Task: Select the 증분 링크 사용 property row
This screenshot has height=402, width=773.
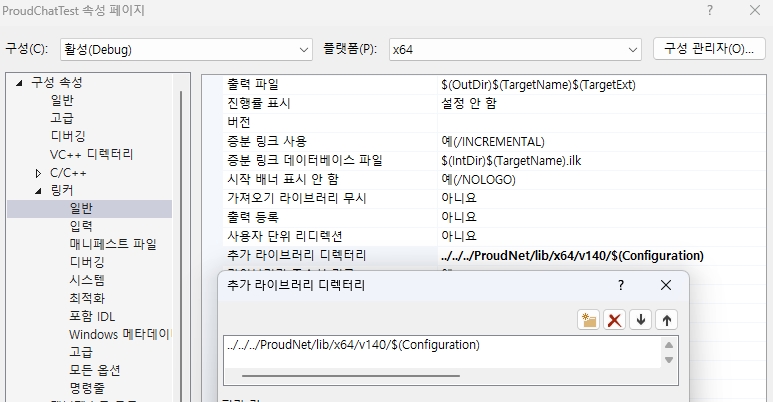Action: [x=284, y=141]
